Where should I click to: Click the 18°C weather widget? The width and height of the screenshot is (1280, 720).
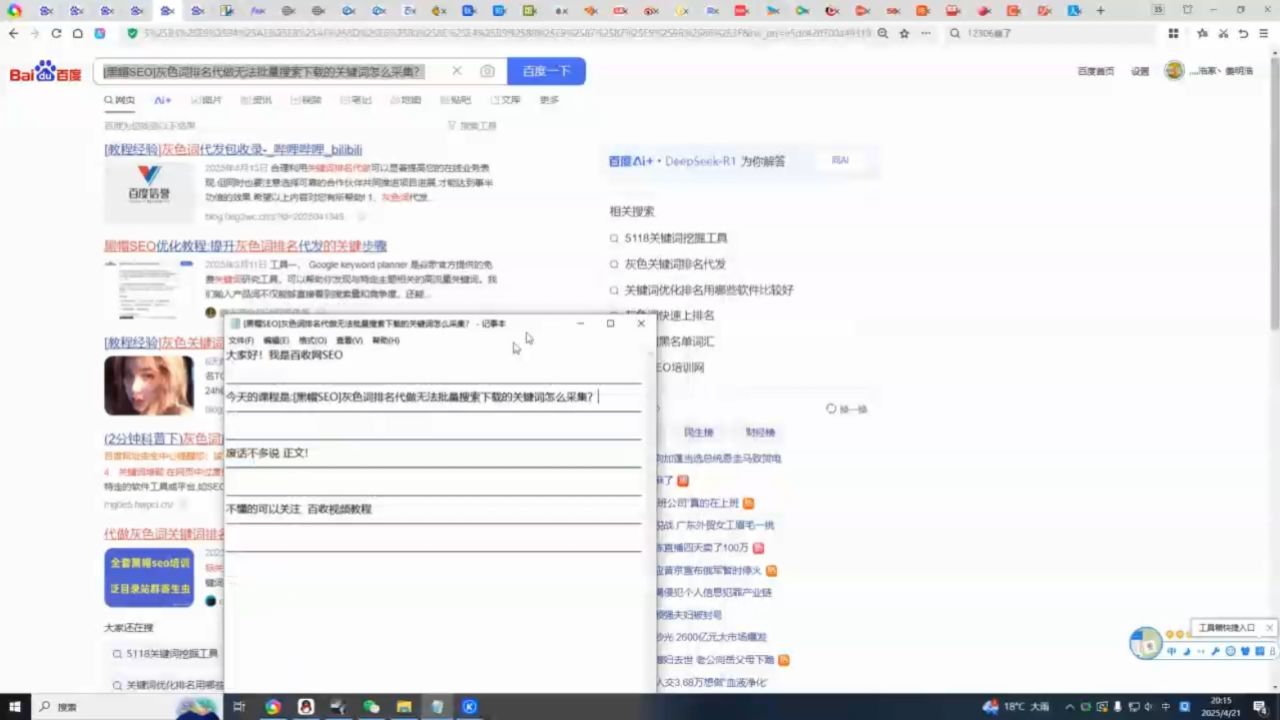click(1017, 707)
